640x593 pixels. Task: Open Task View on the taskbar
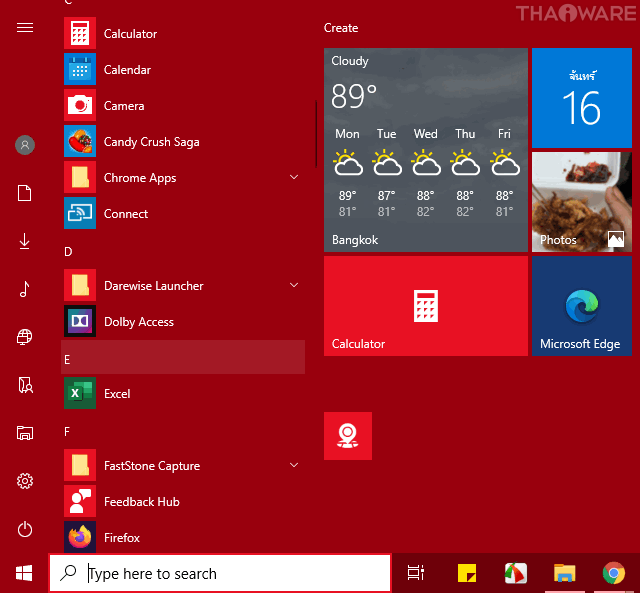click(416, 573)
